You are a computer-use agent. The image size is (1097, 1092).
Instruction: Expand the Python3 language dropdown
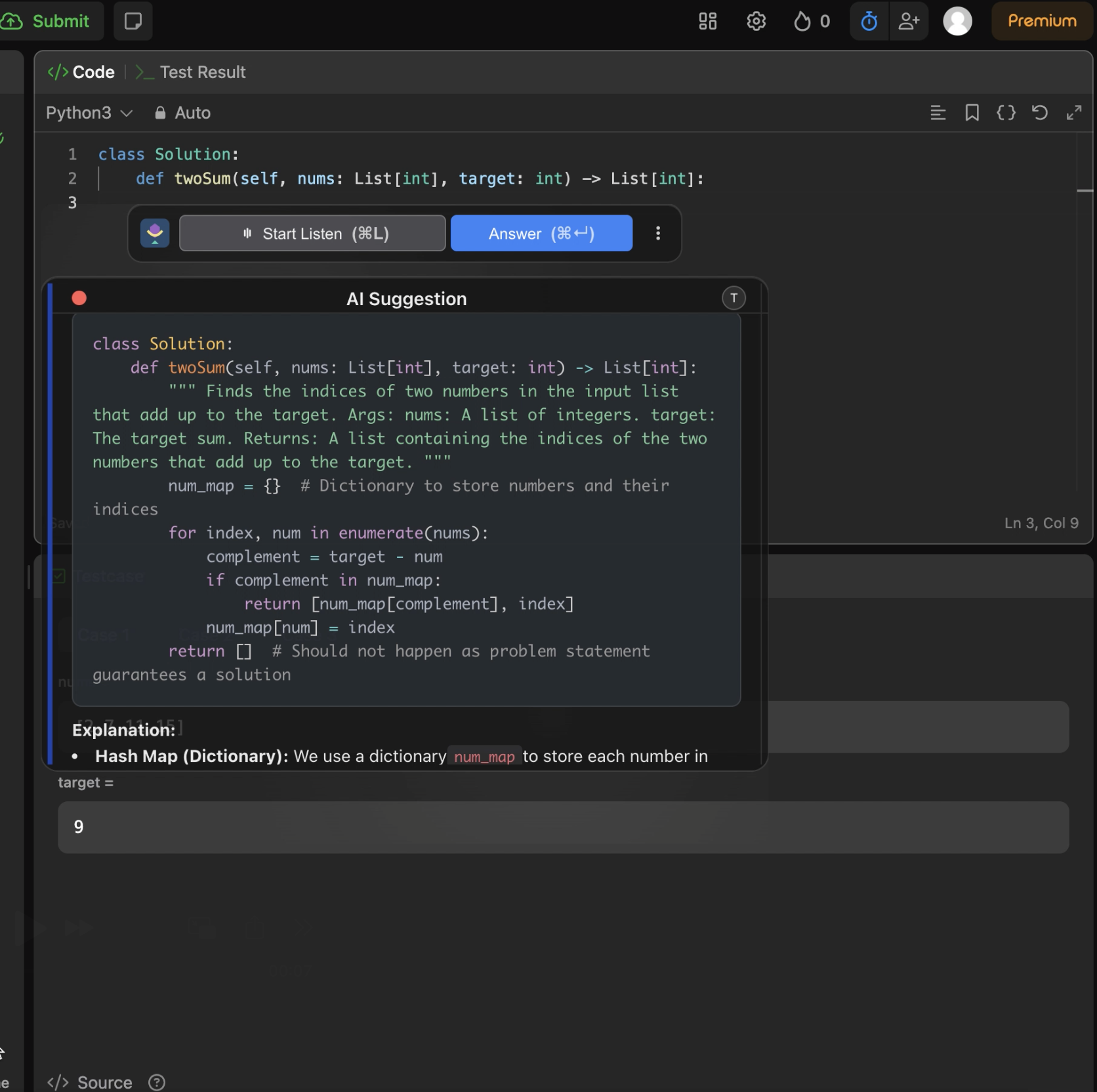(x=89, y=113)
